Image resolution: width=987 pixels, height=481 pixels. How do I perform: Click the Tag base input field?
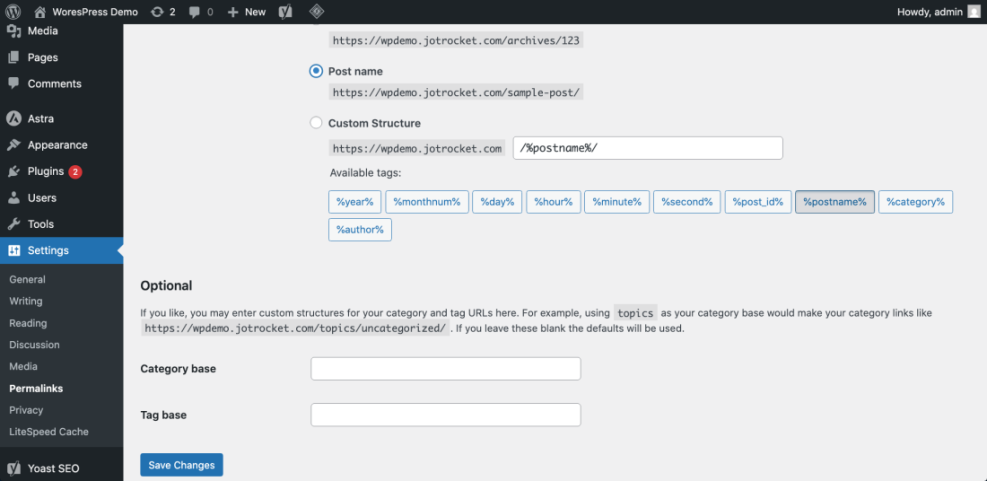pos(446,415)
